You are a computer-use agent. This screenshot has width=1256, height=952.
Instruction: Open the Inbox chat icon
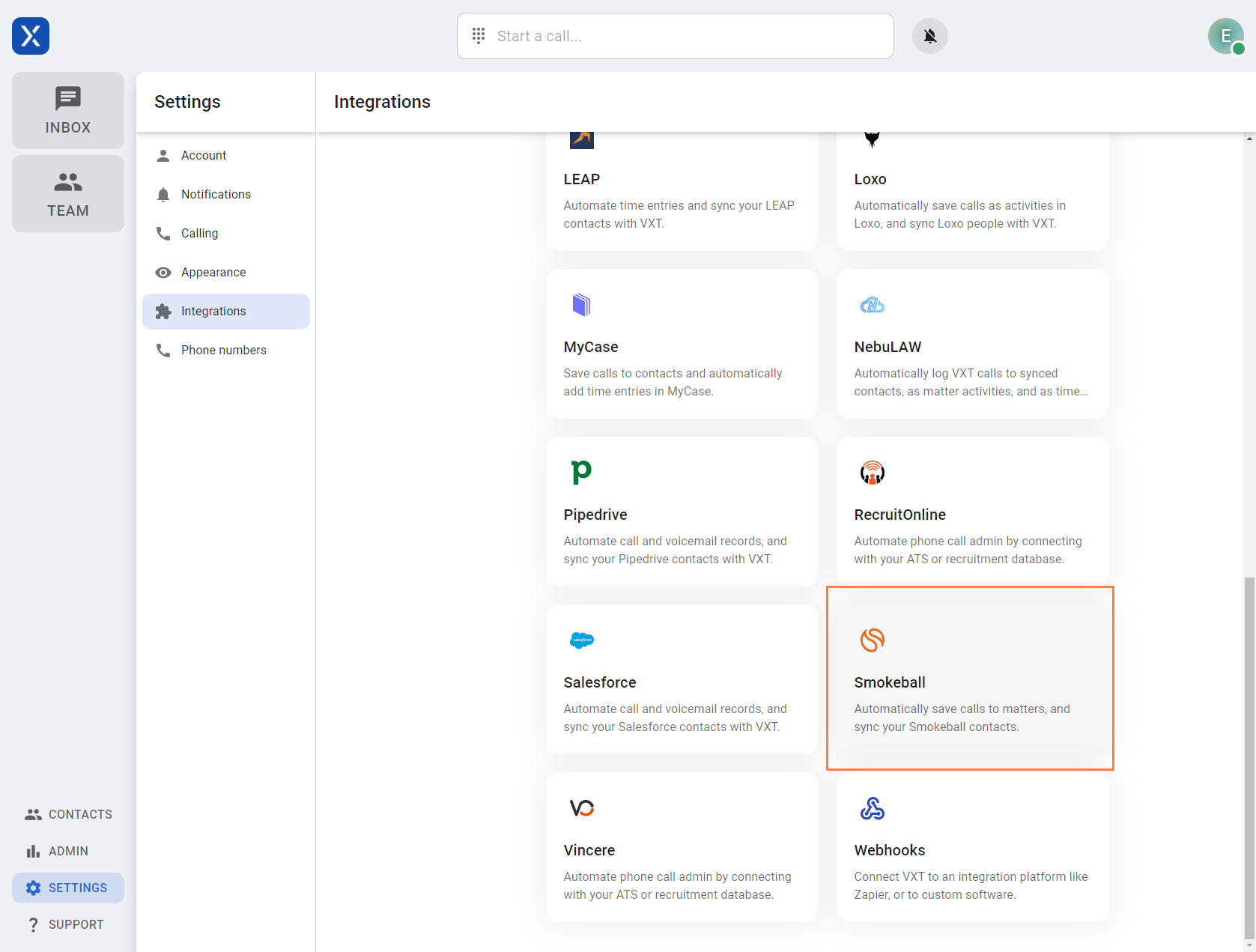pos(68,98)
